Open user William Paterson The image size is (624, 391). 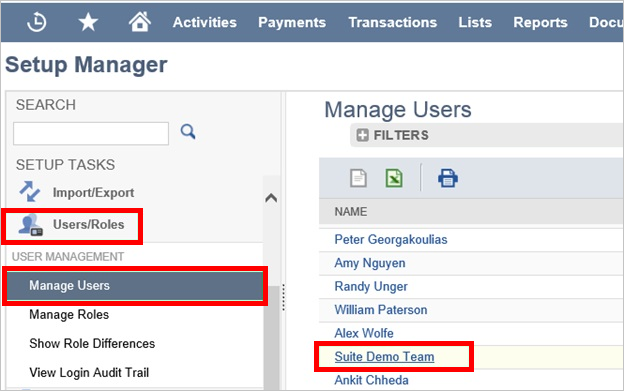tap(380, 309)
